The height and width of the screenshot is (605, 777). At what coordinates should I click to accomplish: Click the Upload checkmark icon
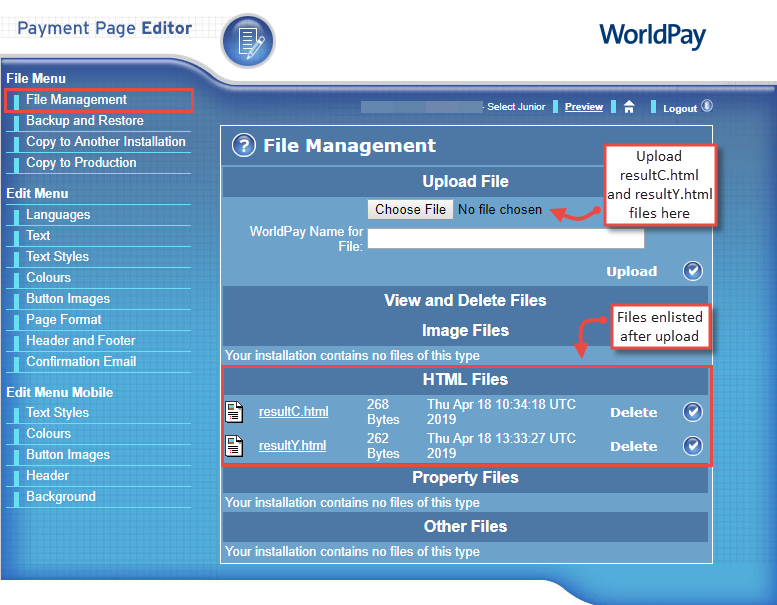click(692, 271)
